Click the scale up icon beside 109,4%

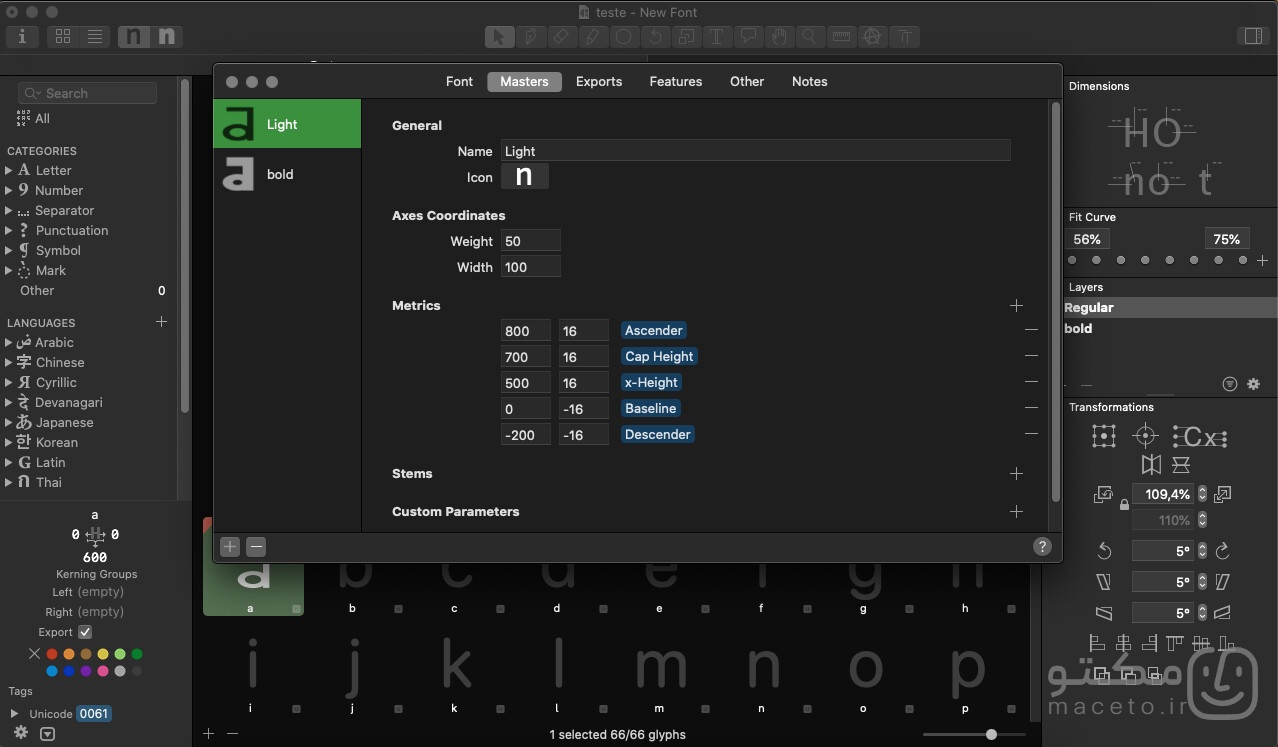(x=1223, y=494)
